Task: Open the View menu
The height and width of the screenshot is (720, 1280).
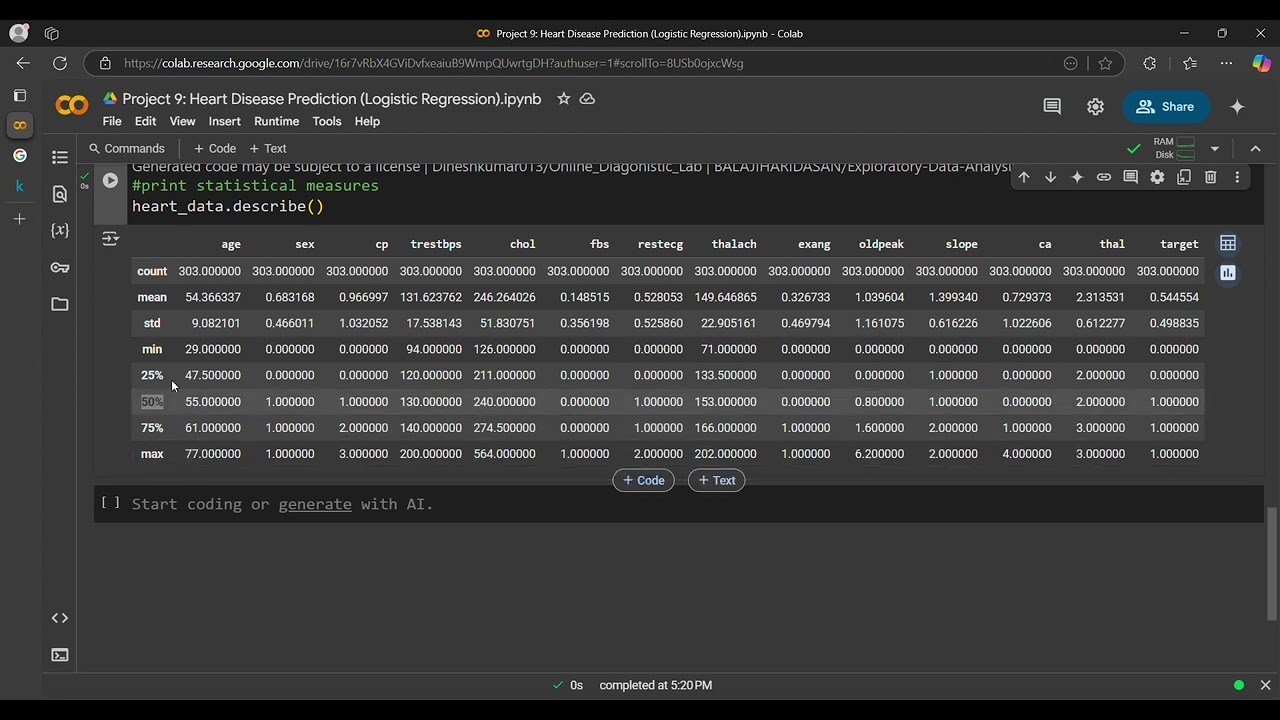Action: [182, 121]
